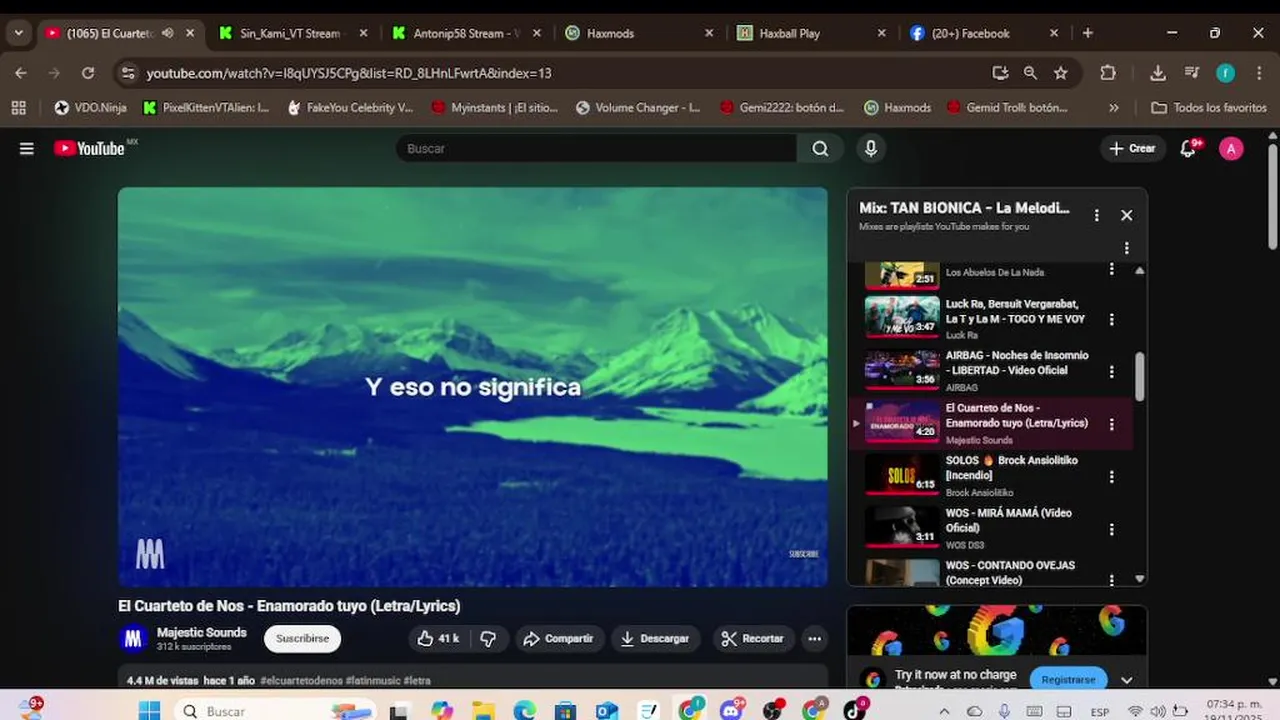This screenshot has height=720, width=1280.
Task: Click the Suscribirse button
Action: pyautogui.click(x=302, y=638)
